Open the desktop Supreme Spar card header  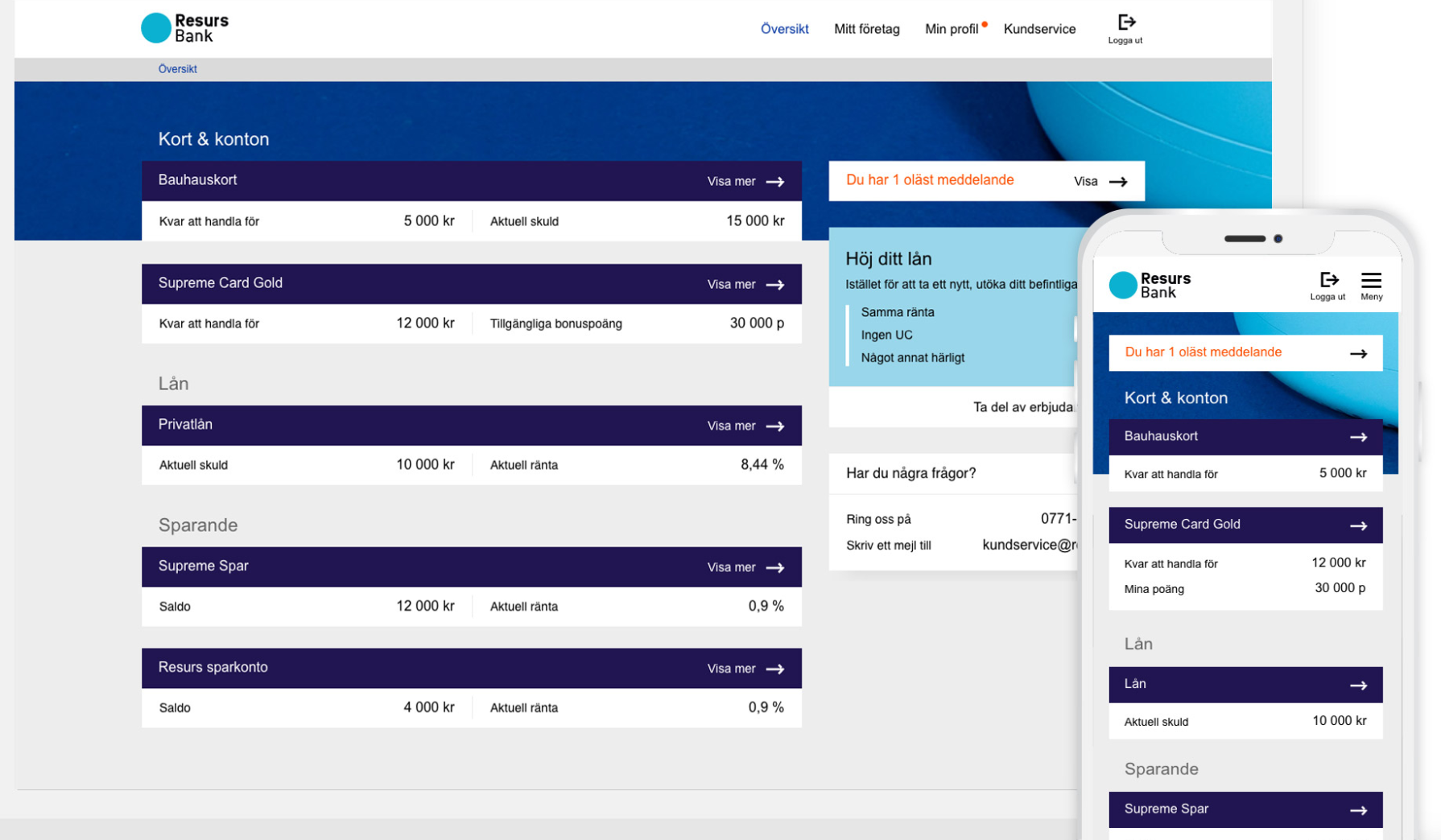pos(472,567)
